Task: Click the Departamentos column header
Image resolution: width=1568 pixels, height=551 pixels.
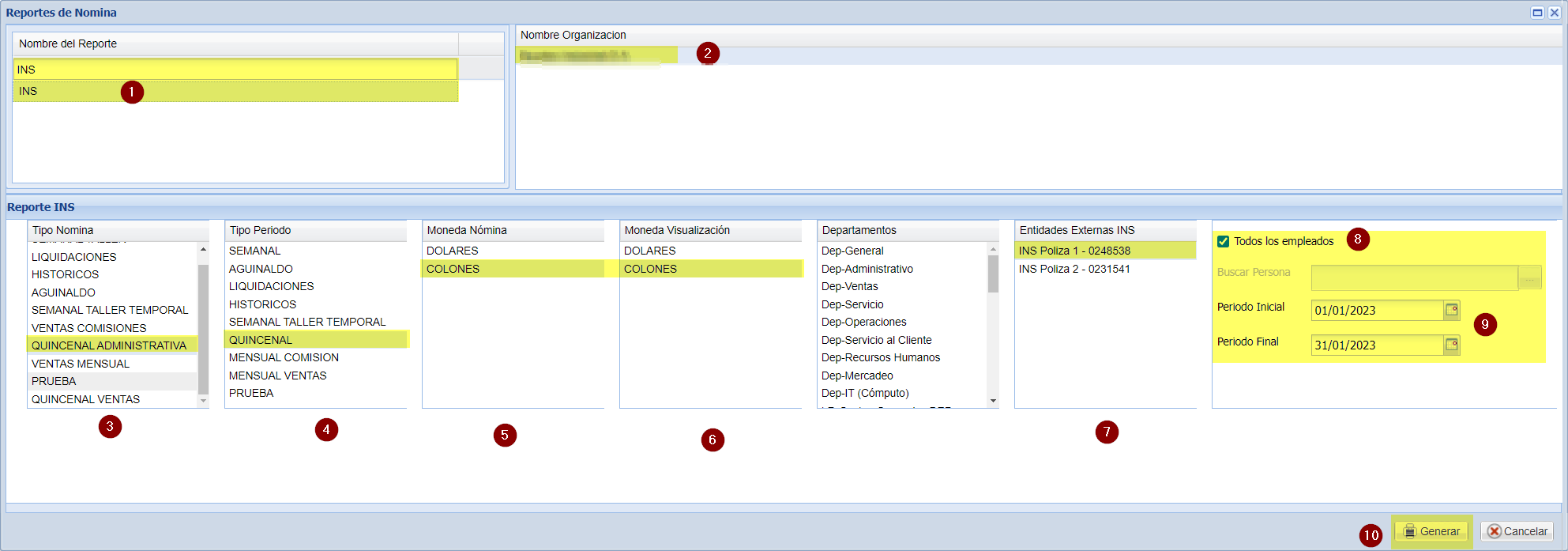Action: tap(908, 230)
